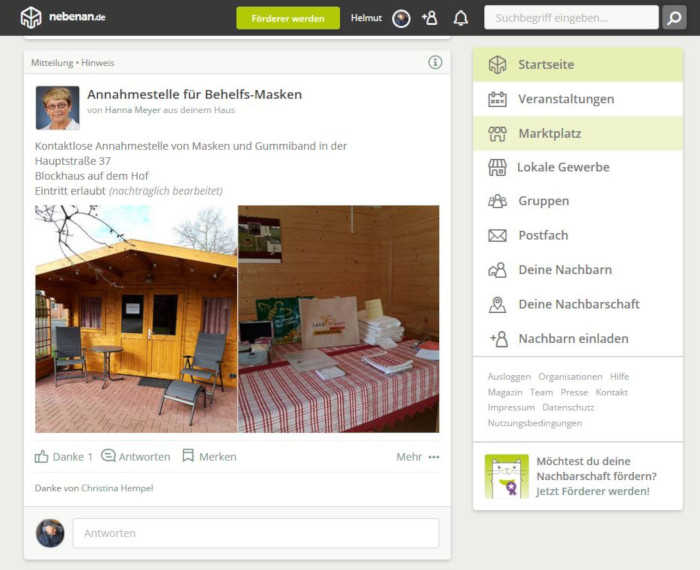
Task: Click the Magazin footer link
Action: pyautogui.click(x=505, y=392)
